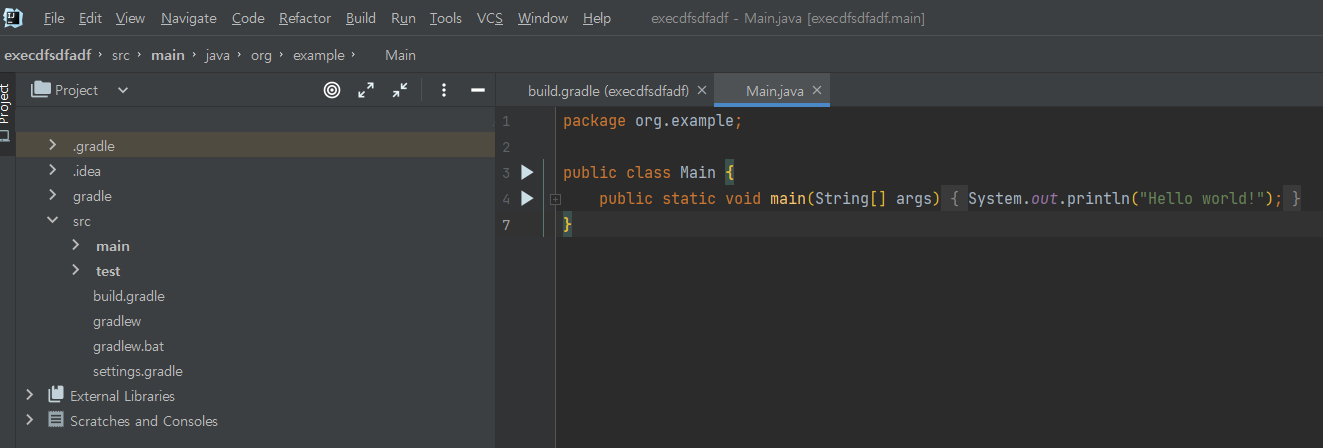
Task: Open the File menu
Action: pos(54,18)
